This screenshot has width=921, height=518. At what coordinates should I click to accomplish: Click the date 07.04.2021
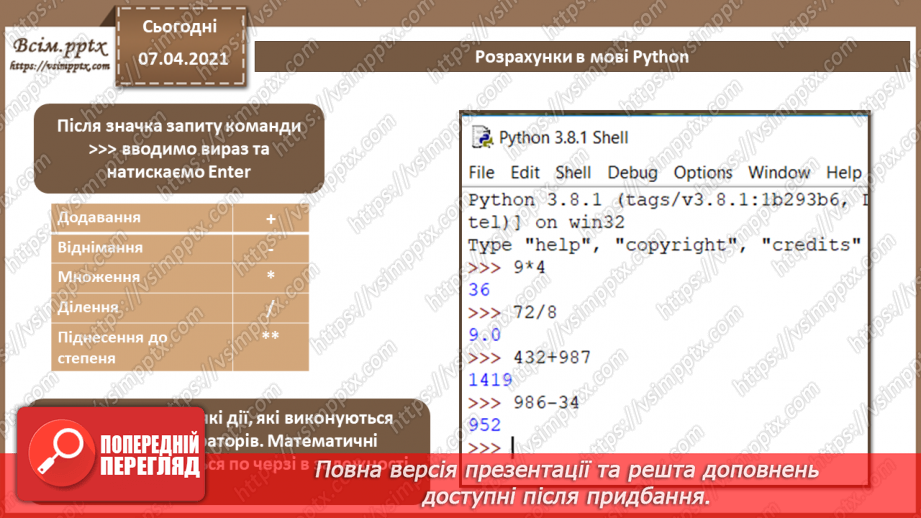tap(183, 59)
